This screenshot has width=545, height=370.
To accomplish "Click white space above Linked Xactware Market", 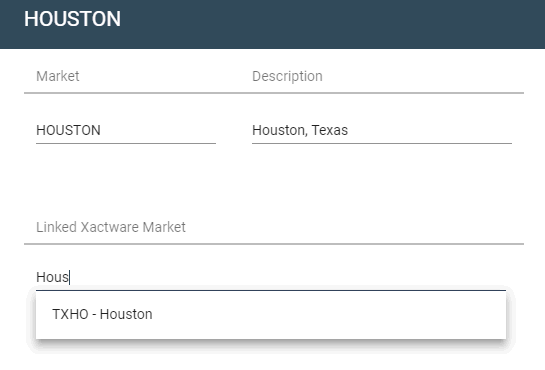I will click(x=274, y=181).
